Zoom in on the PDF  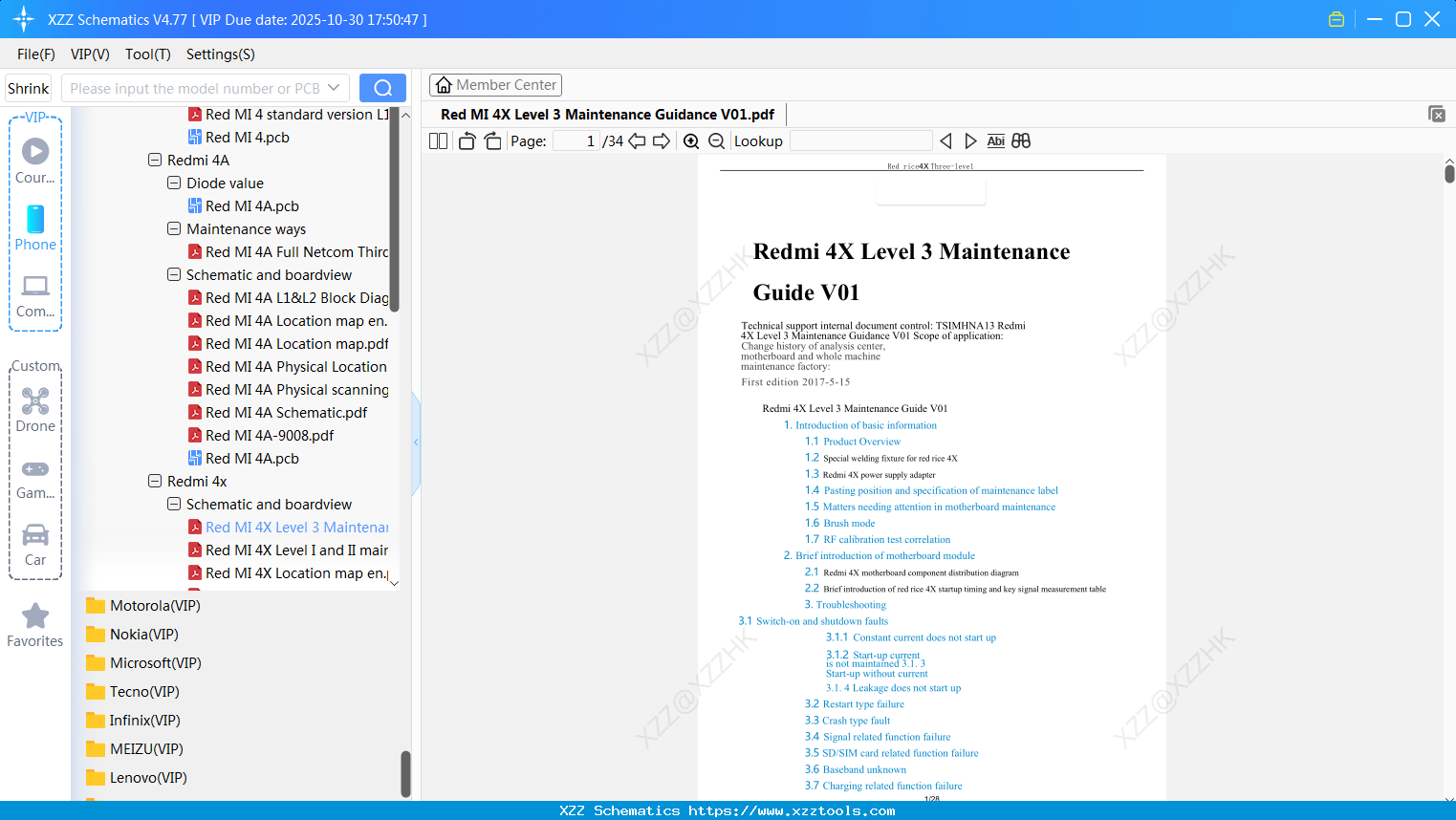(x=691, y=141)
